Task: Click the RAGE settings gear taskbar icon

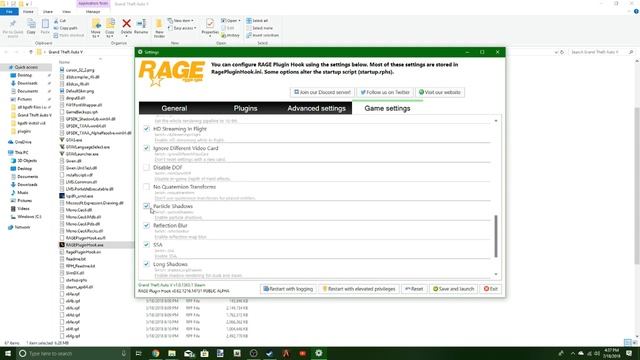Action: coord(319,353)
